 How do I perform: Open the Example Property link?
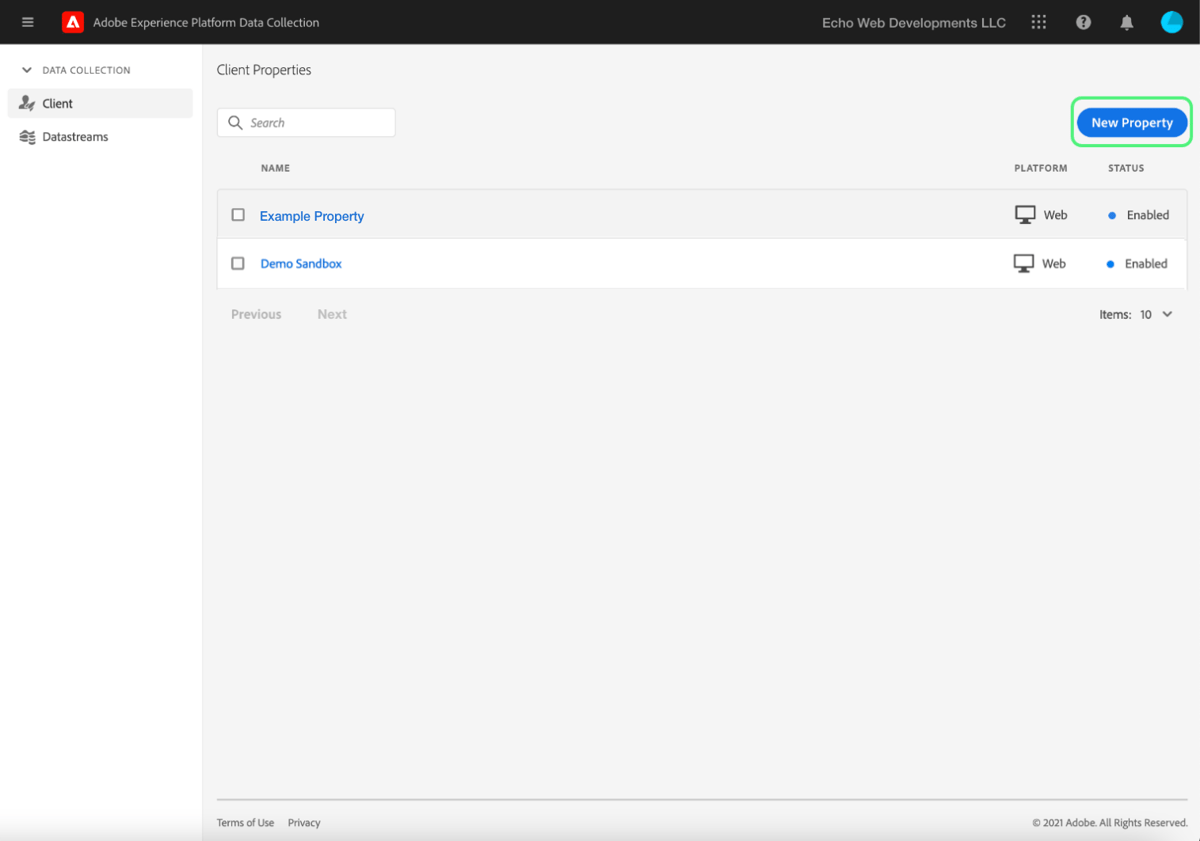[311, 215]
